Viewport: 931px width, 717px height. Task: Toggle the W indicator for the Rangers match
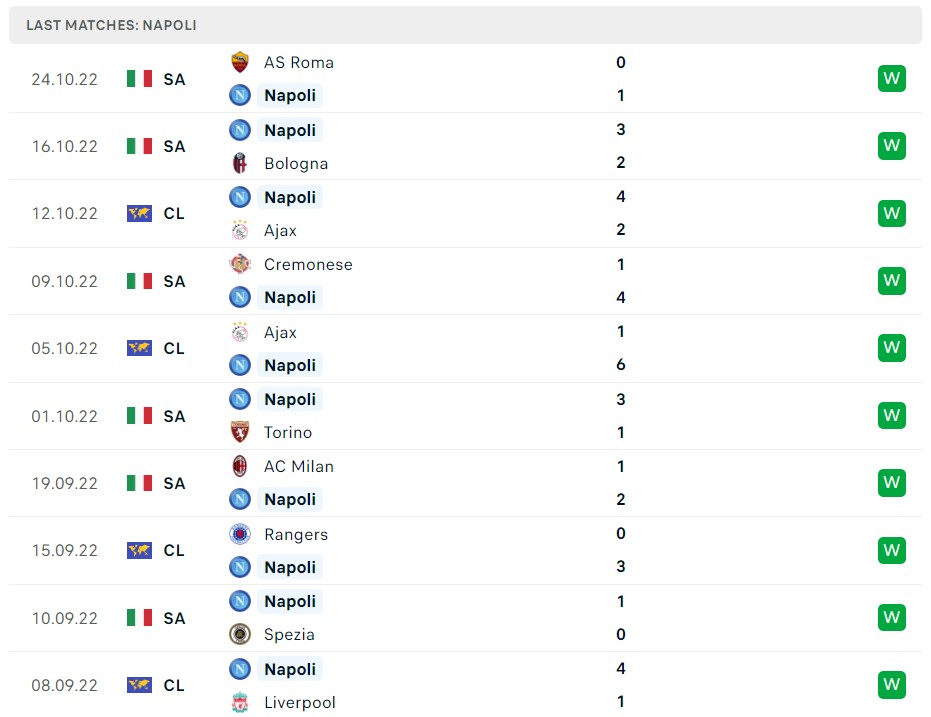pyautogui.click(x=891, y=550)
